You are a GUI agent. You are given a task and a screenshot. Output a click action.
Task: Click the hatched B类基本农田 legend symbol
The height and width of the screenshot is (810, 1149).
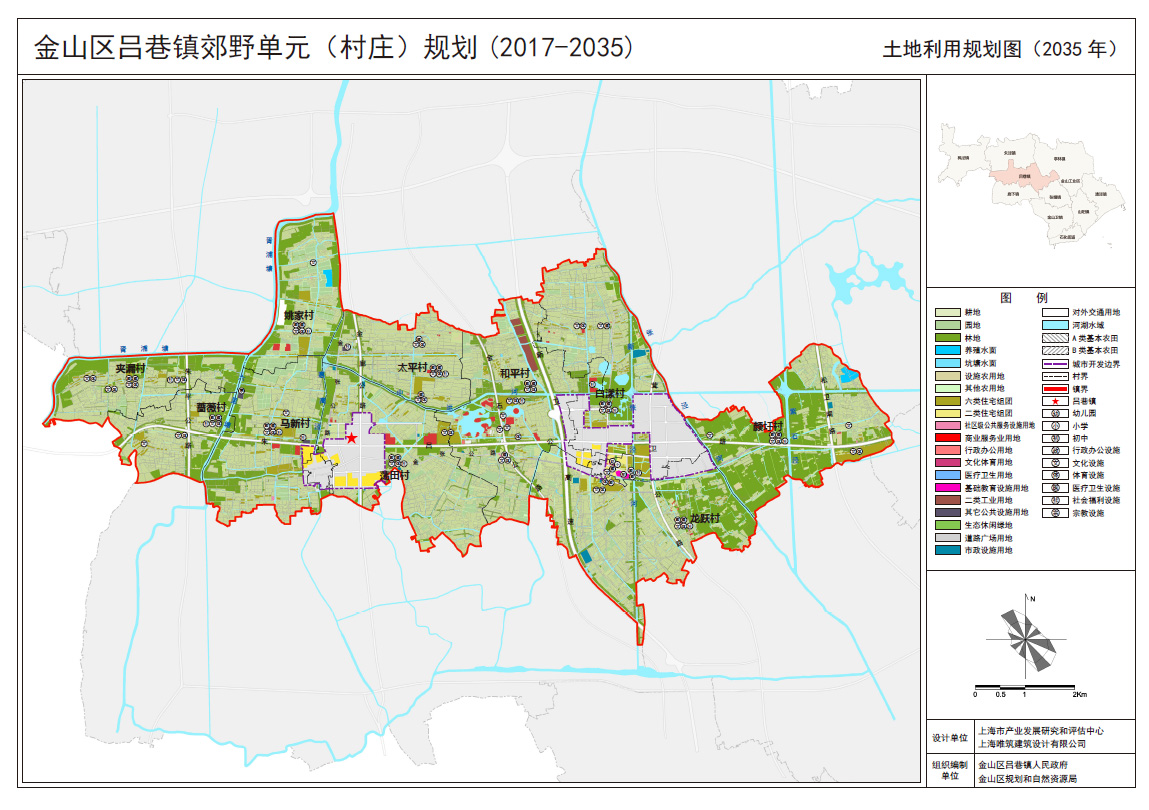coord(1055,350)
